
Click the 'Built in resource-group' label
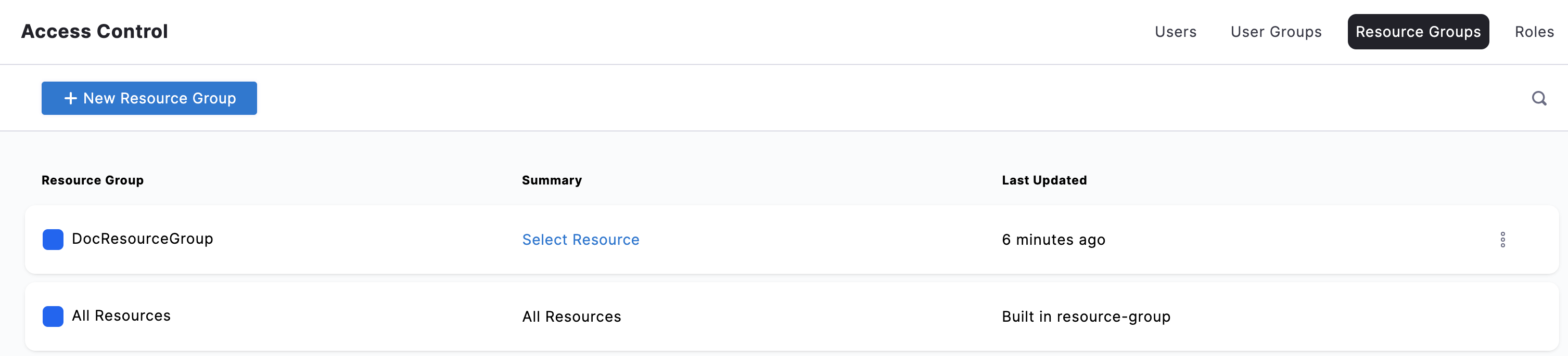point(1086,317)
